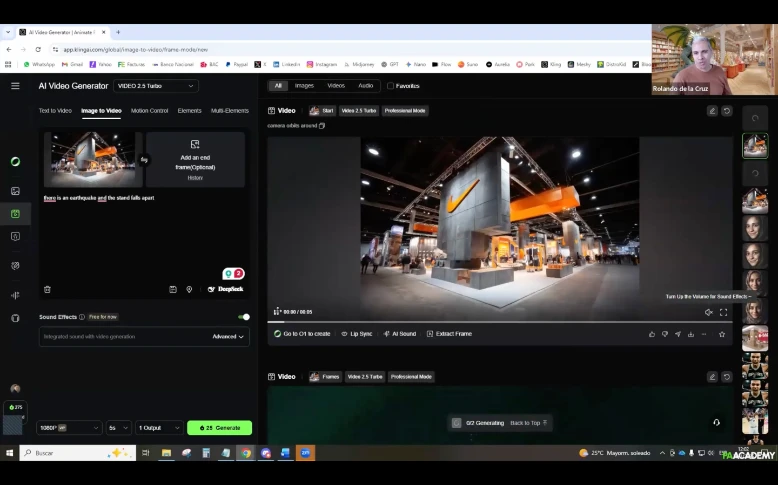Click the Extract Frame option
Viewport: 778px width, 485px height.
(x=449, y=334)
